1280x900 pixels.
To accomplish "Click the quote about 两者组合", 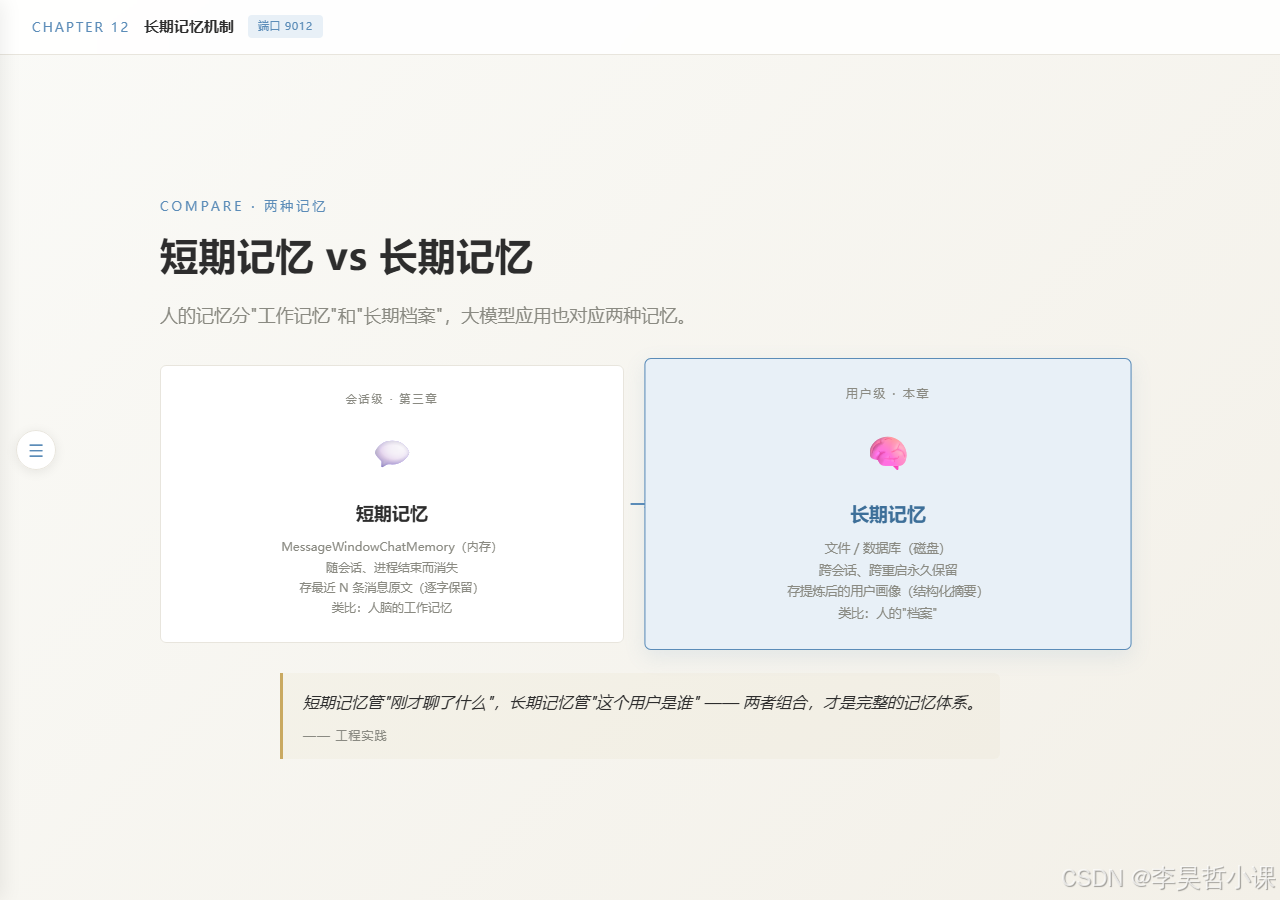I will pyautogui.click(x=640, y=703).
